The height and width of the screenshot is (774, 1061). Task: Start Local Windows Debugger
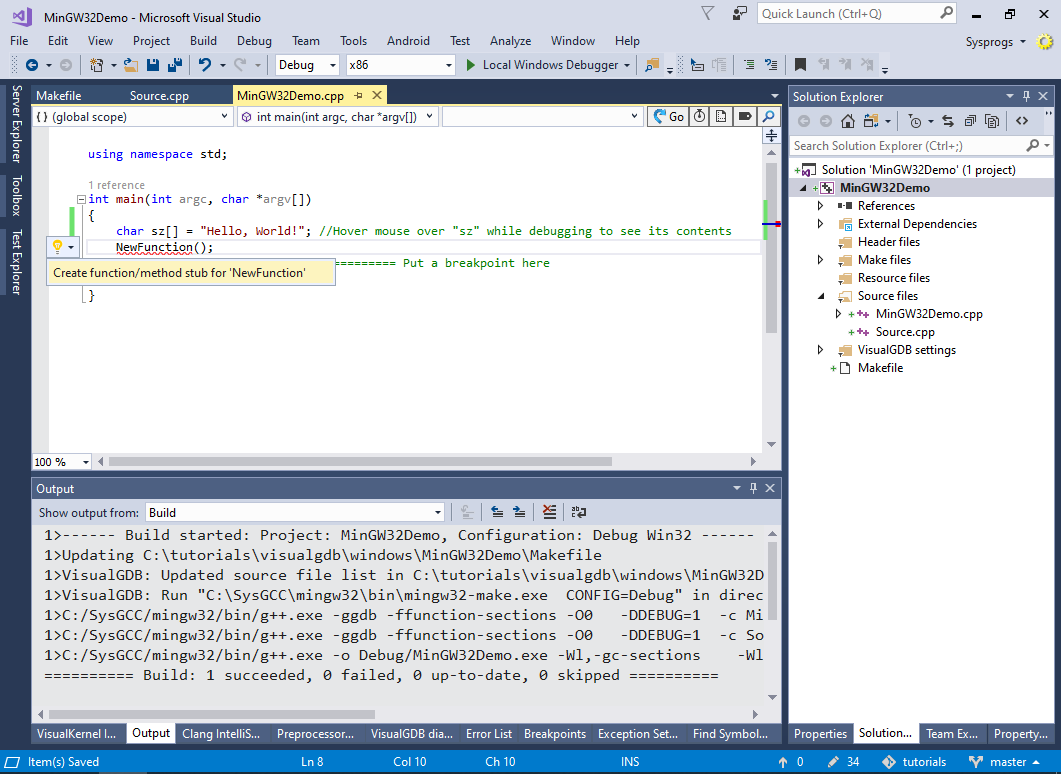tap(541, 65)
